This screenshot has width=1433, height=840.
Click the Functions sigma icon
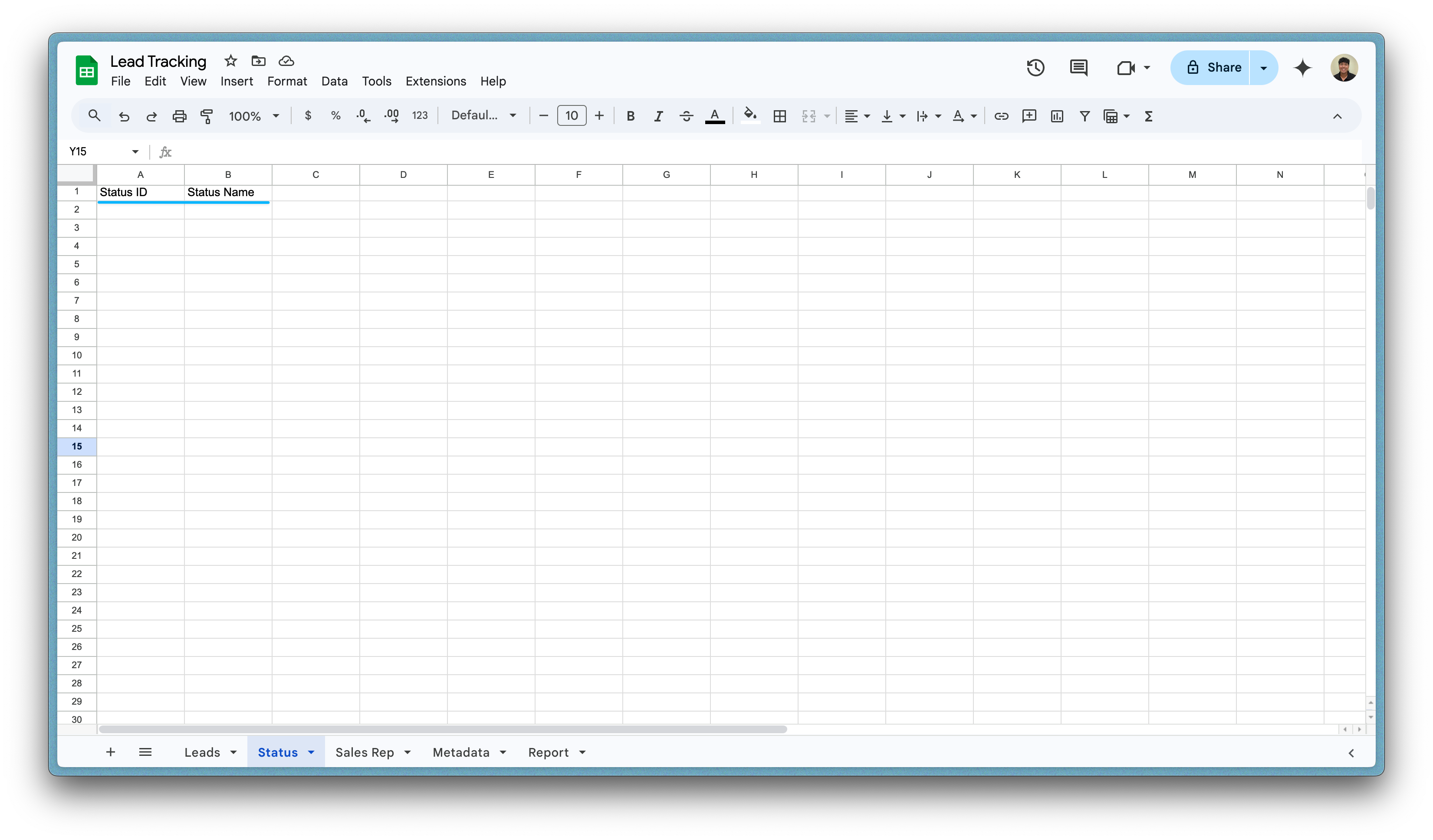(x=1148, y=117)
